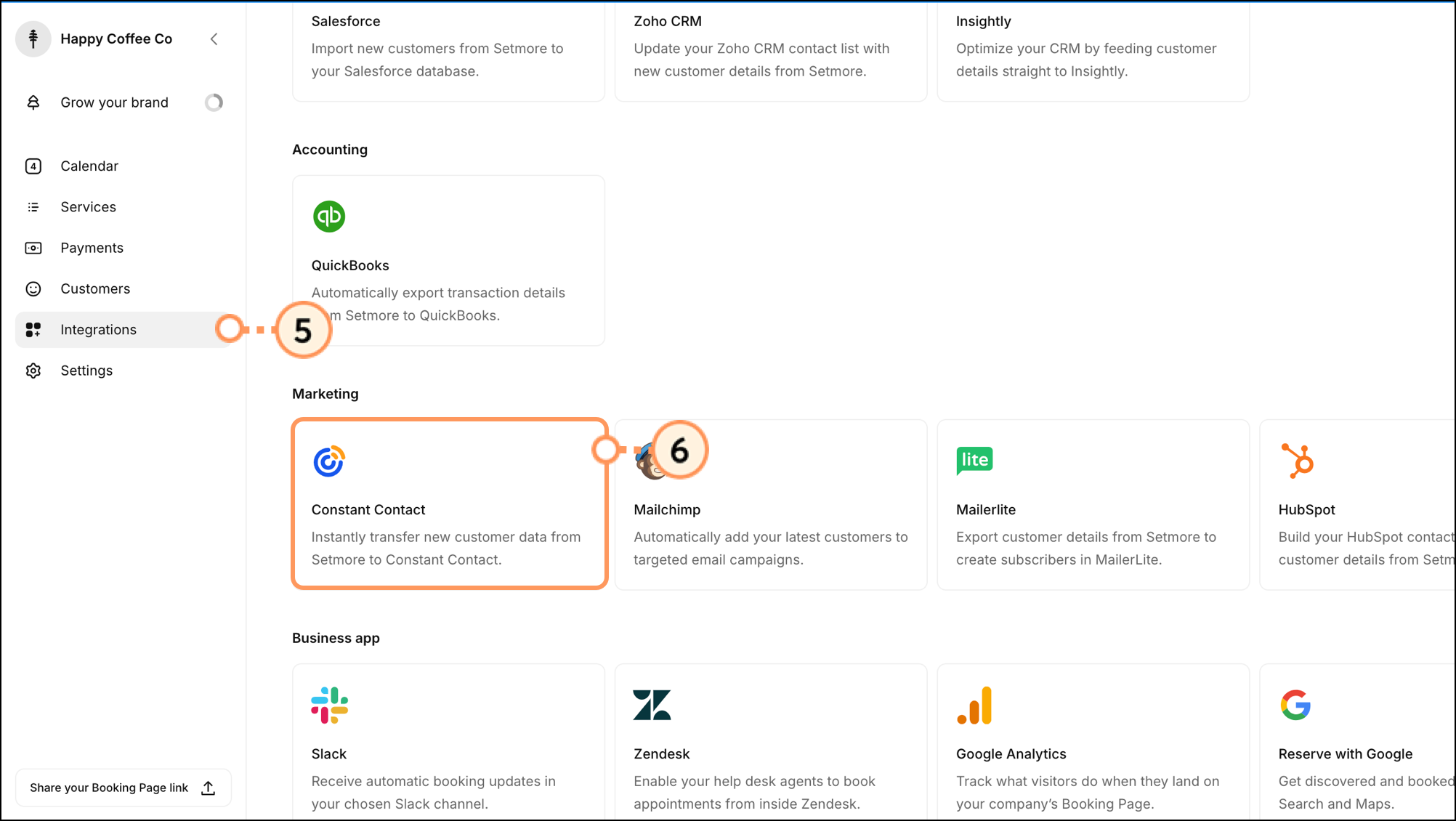Screen dimensions: 1456x821
Task: Click the Google Analytics bar chart icon
Action: (974, 705)
